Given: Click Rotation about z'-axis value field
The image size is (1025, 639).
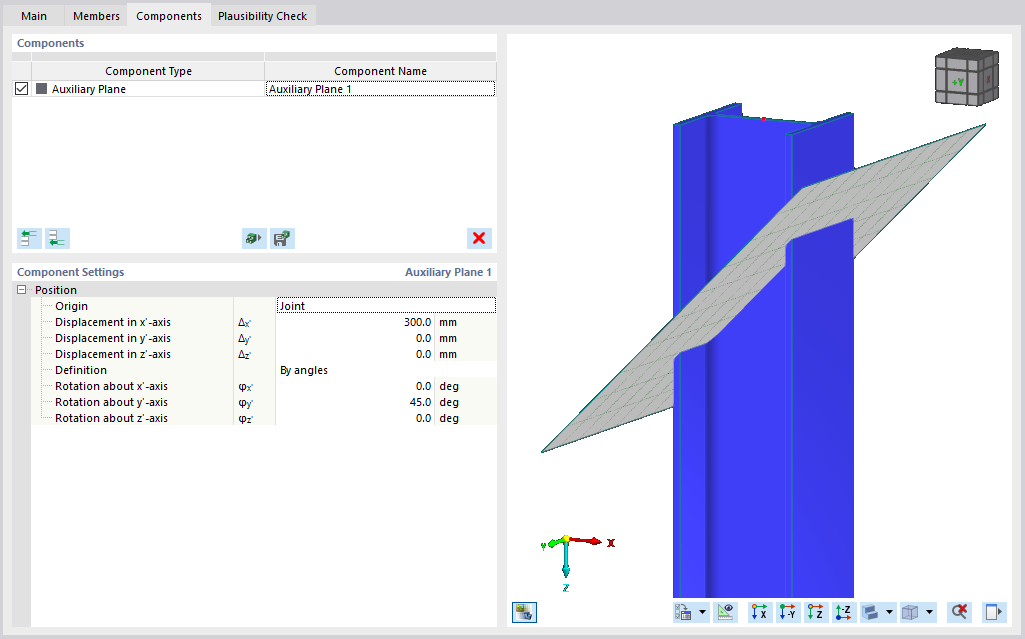Looking at the screenshot, I should 355,418.
